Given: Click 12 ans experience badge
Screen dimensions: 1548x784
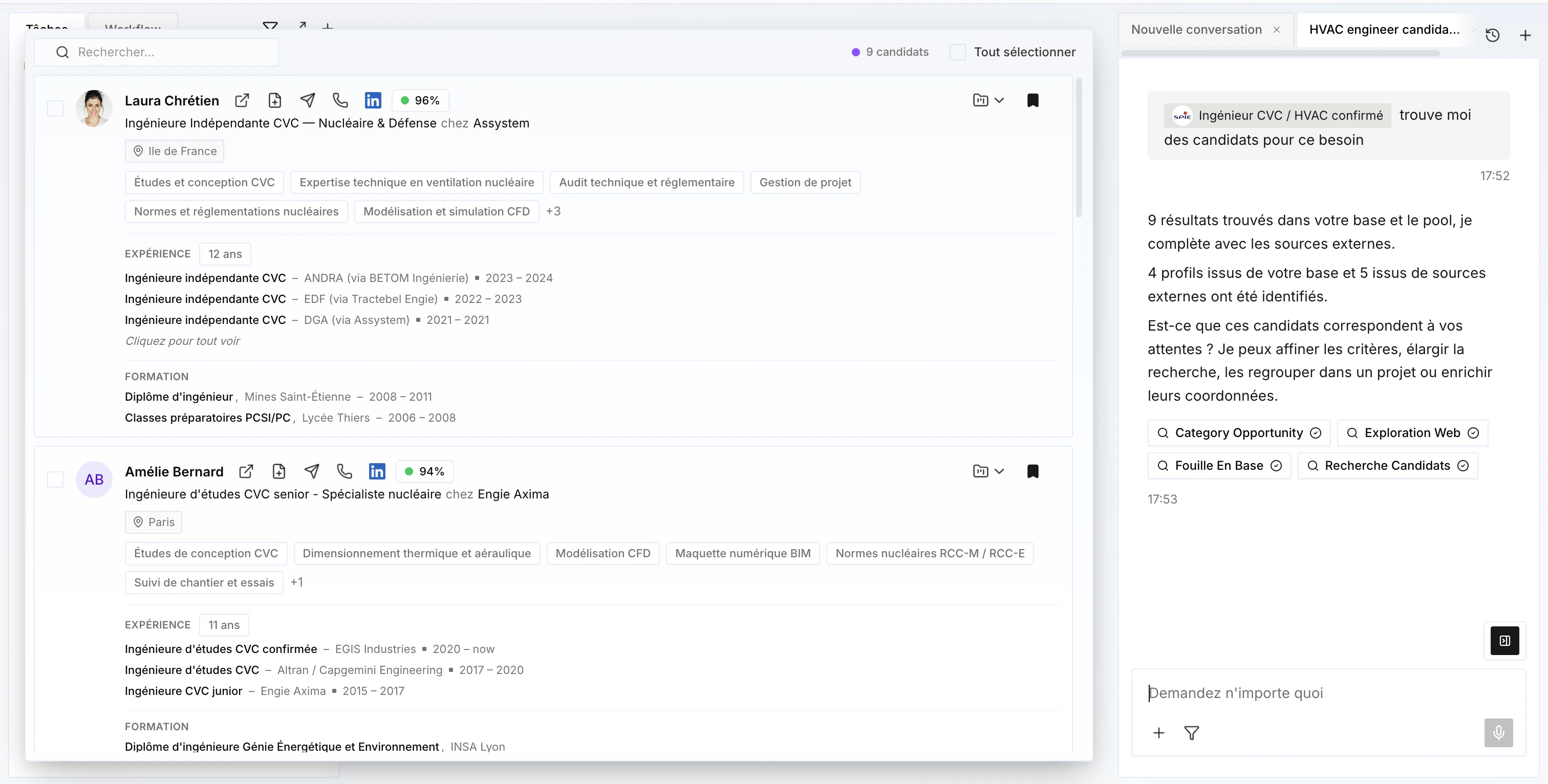Looking at the screenshot, I should point(225,254).
